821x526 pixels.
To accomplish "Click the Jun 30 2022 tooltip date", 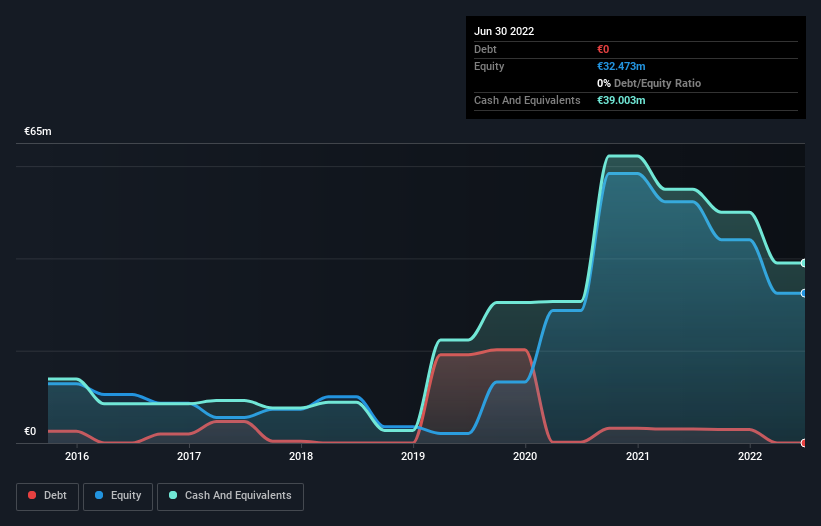I will 504,31.
